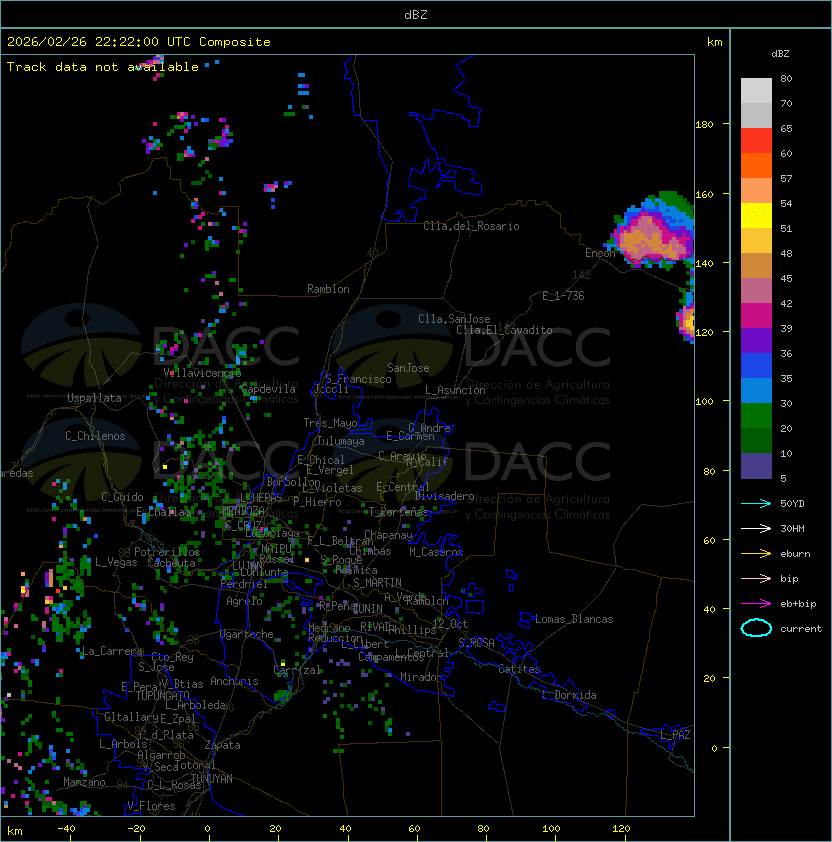Viewport: 832px width, 842px height.
Task: Click the 'S_MARTIN' map label
Action: (377, 583)
